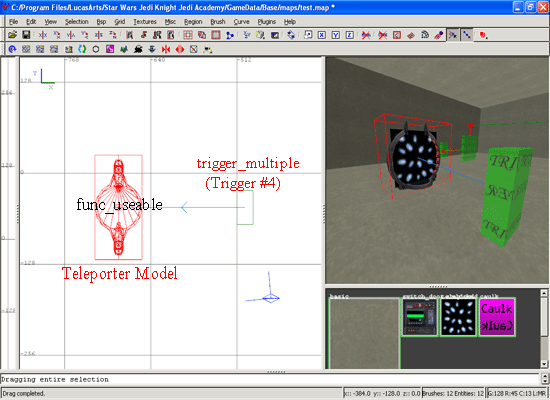Viewport: 550px width, 400px height.
Task: Open the Show Entities As dropdown
Action: click(483, 35)
